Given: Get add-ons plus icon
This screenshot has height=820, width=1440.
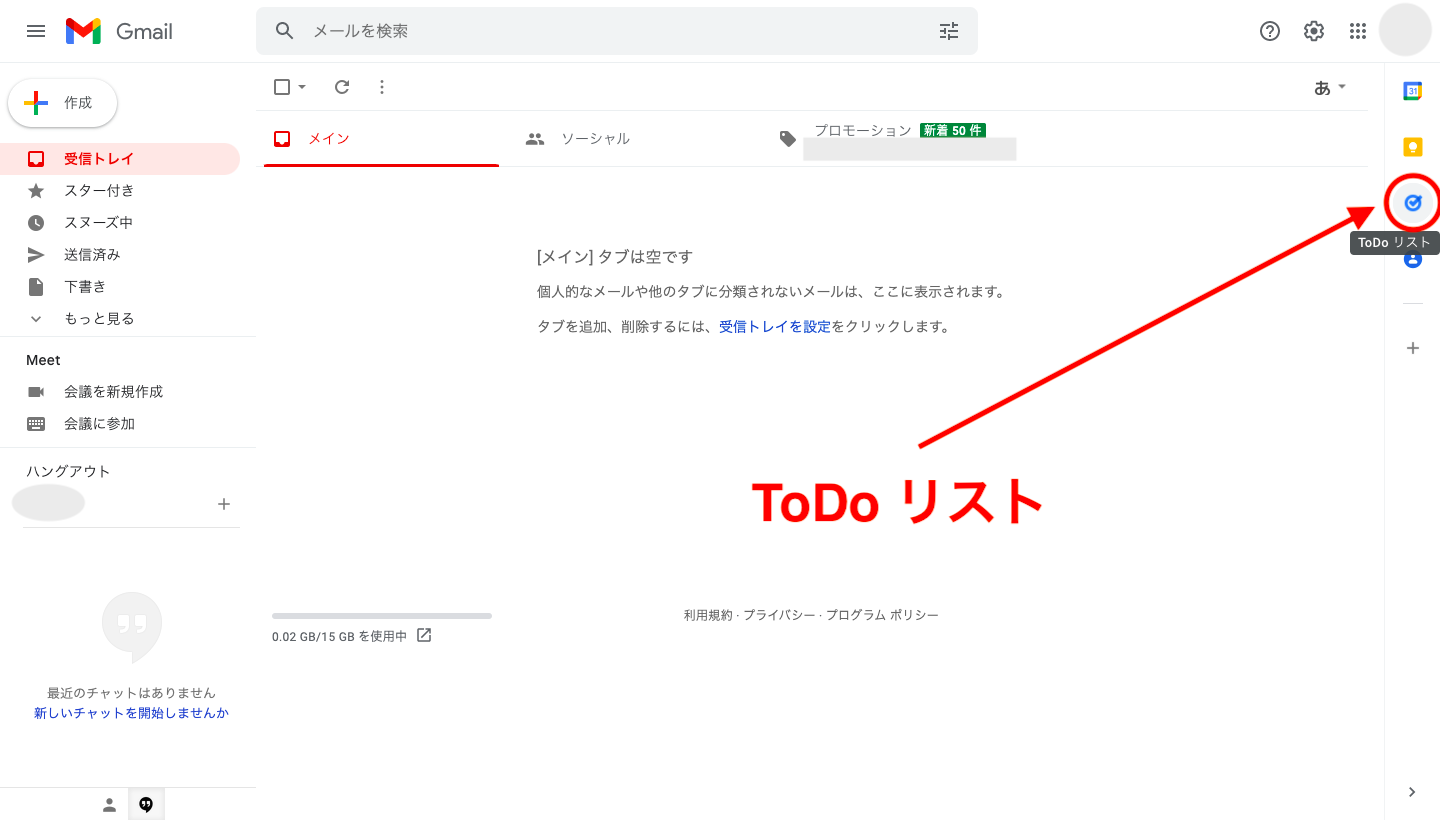Looking at the screenshot, I should point(1412,348).
